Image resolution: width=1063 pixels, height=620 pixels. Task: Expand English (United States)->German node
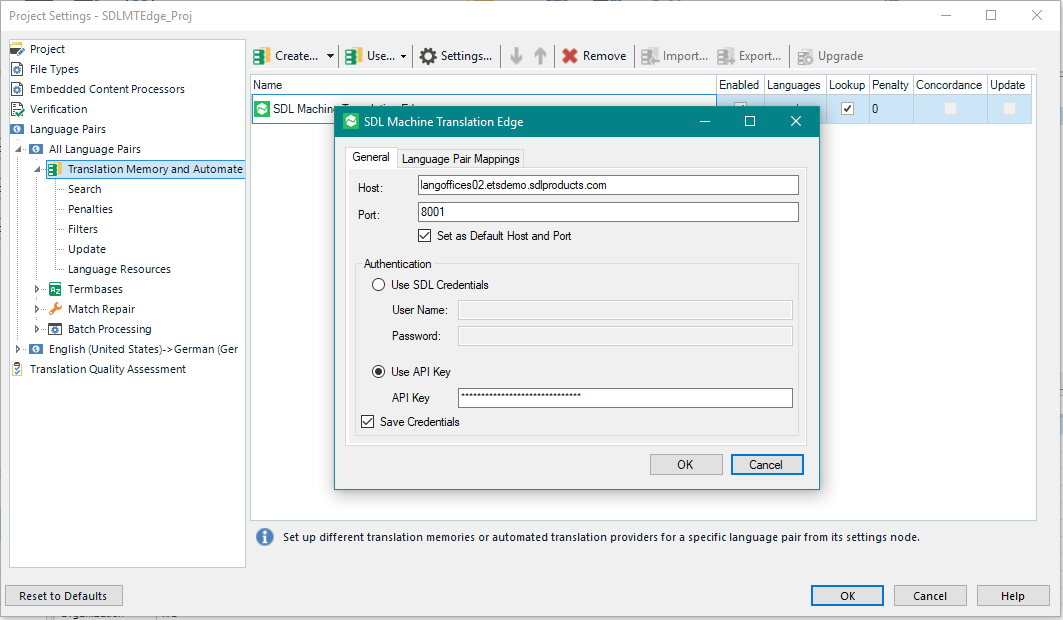[x=18, y=349]
